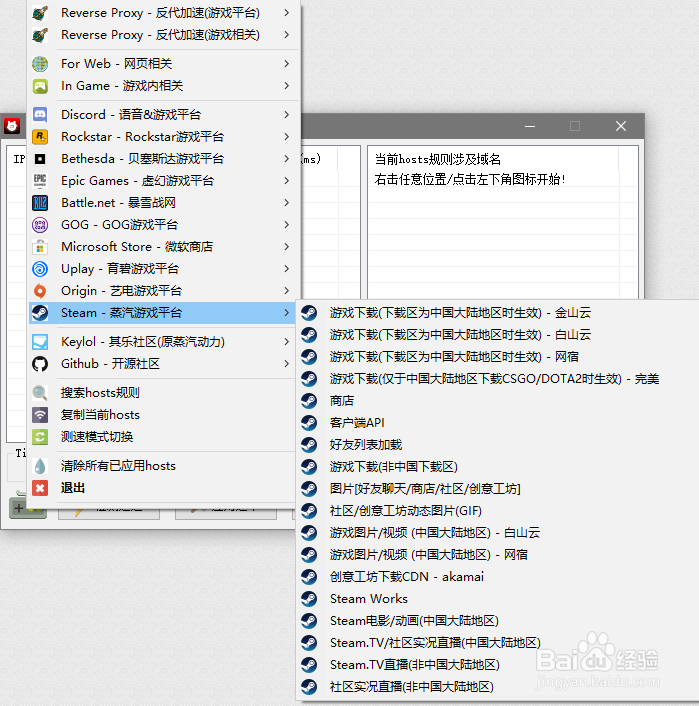The width and height of the screenshot is (699, 706).
Task: Minimize the hosts tool window
Action: 530,127
